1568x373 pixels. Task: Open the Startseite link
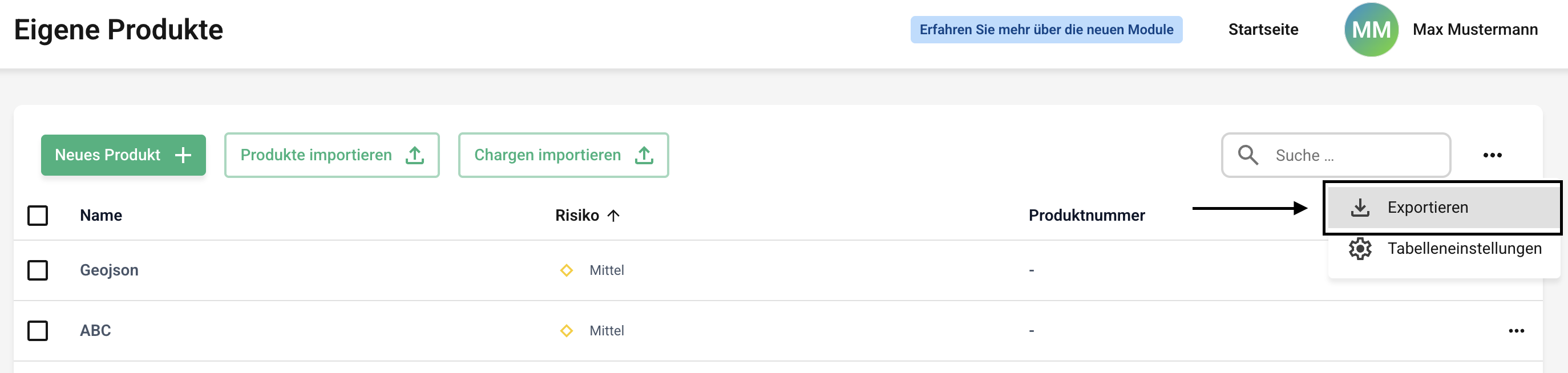(x=1263, y=29)
